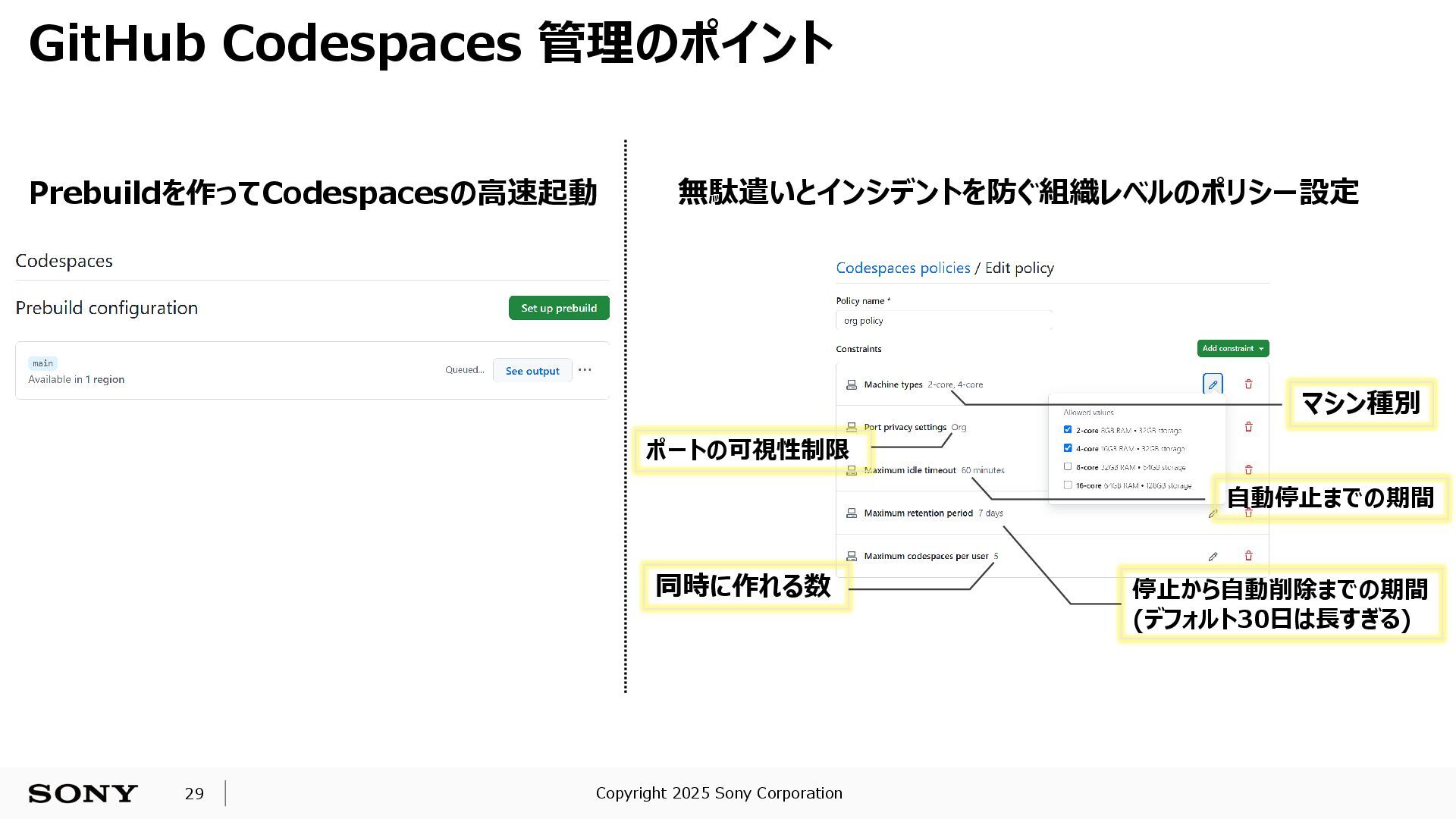Edit the Maximum codespaces per user constraint
The height and width of the screenshot is (819, 1456).
[1213, 557]
